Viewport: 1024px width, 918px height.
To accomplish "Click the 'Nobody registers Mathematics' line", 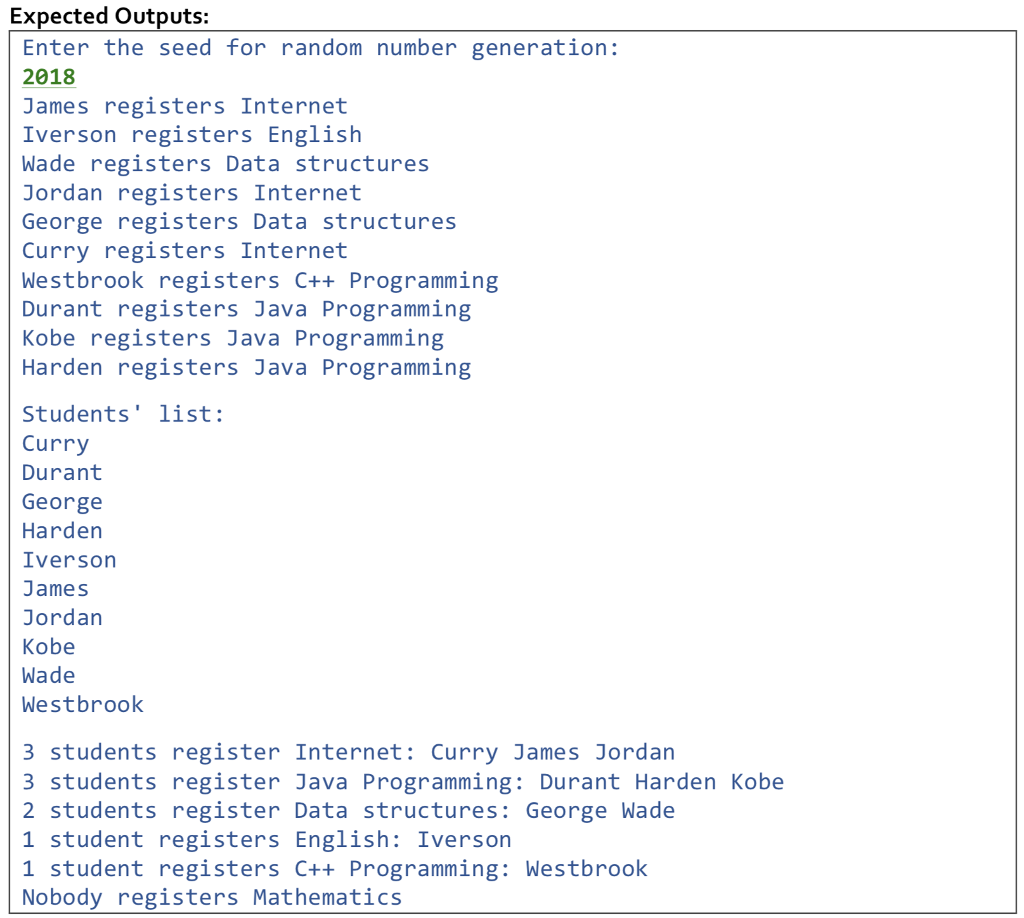I will pos(212,898).
